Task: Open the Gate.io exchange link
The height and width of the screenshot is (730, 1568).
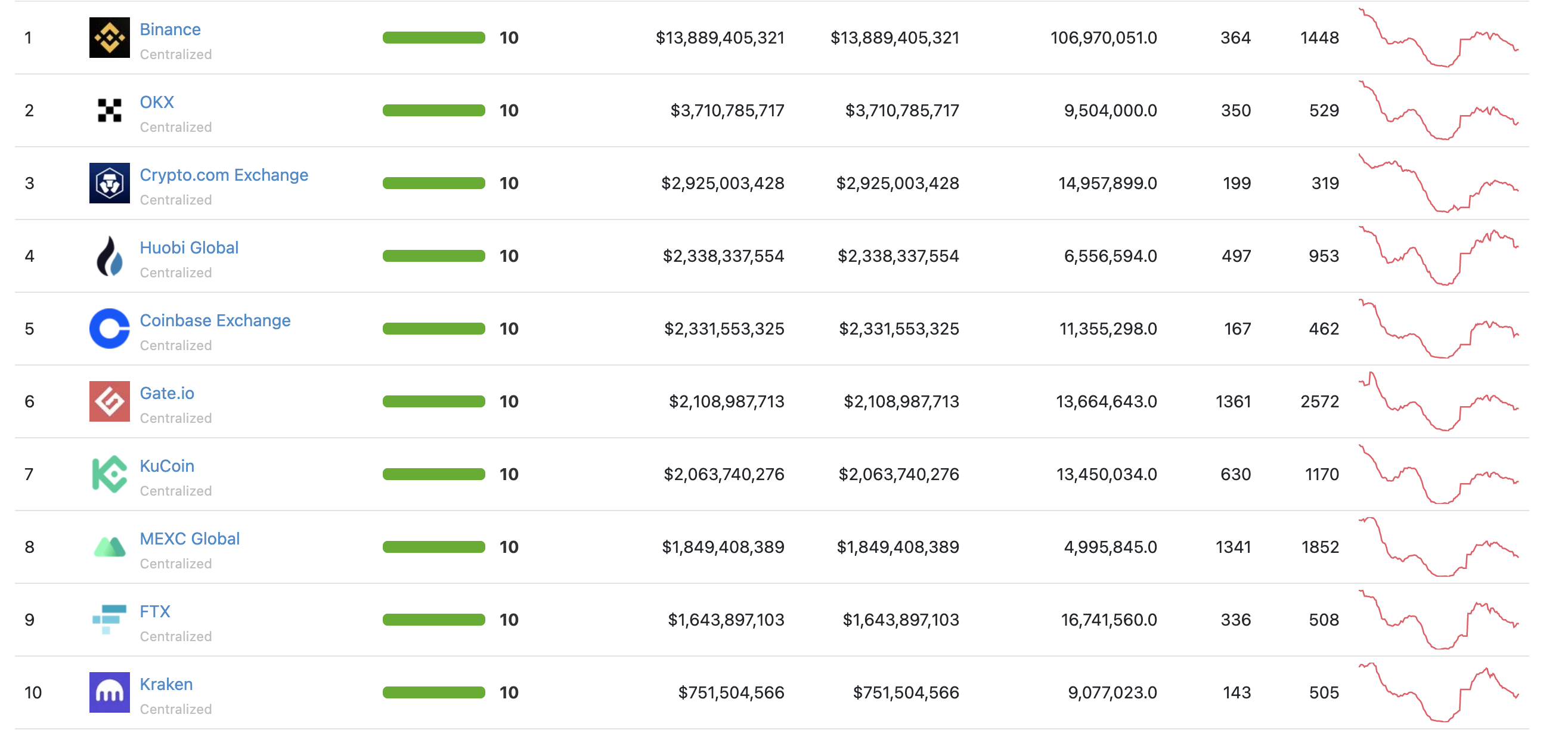Action: [167, 393]
